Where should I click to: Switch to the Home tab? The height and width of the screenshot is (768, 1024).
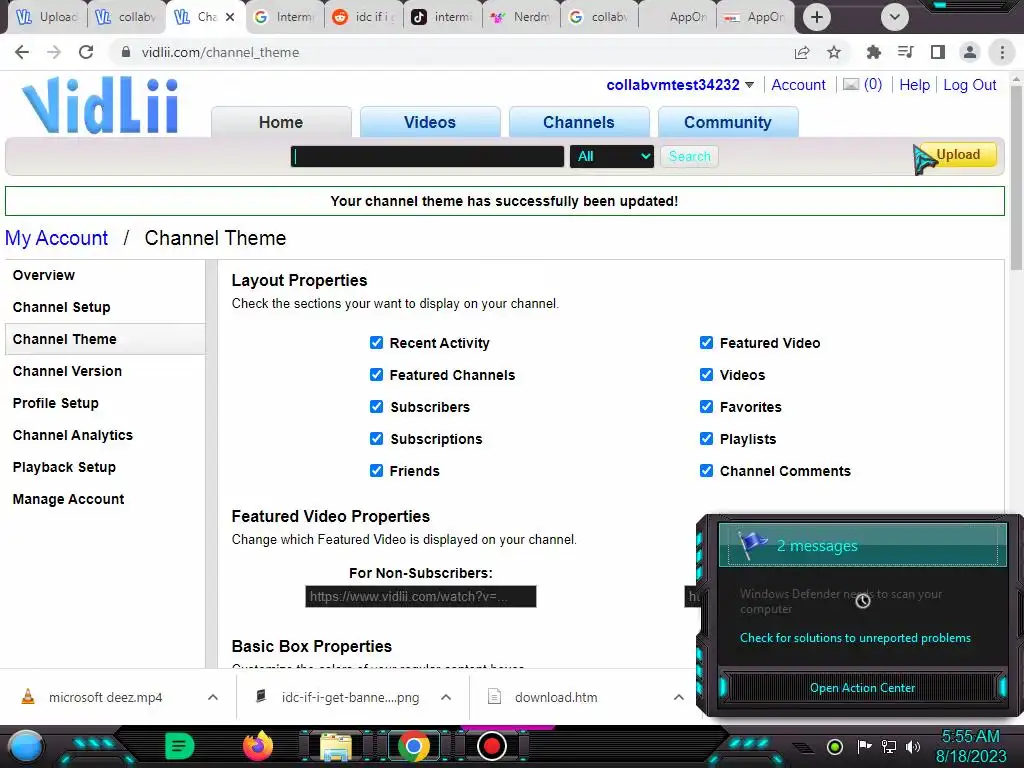click(x=281, y=122)
